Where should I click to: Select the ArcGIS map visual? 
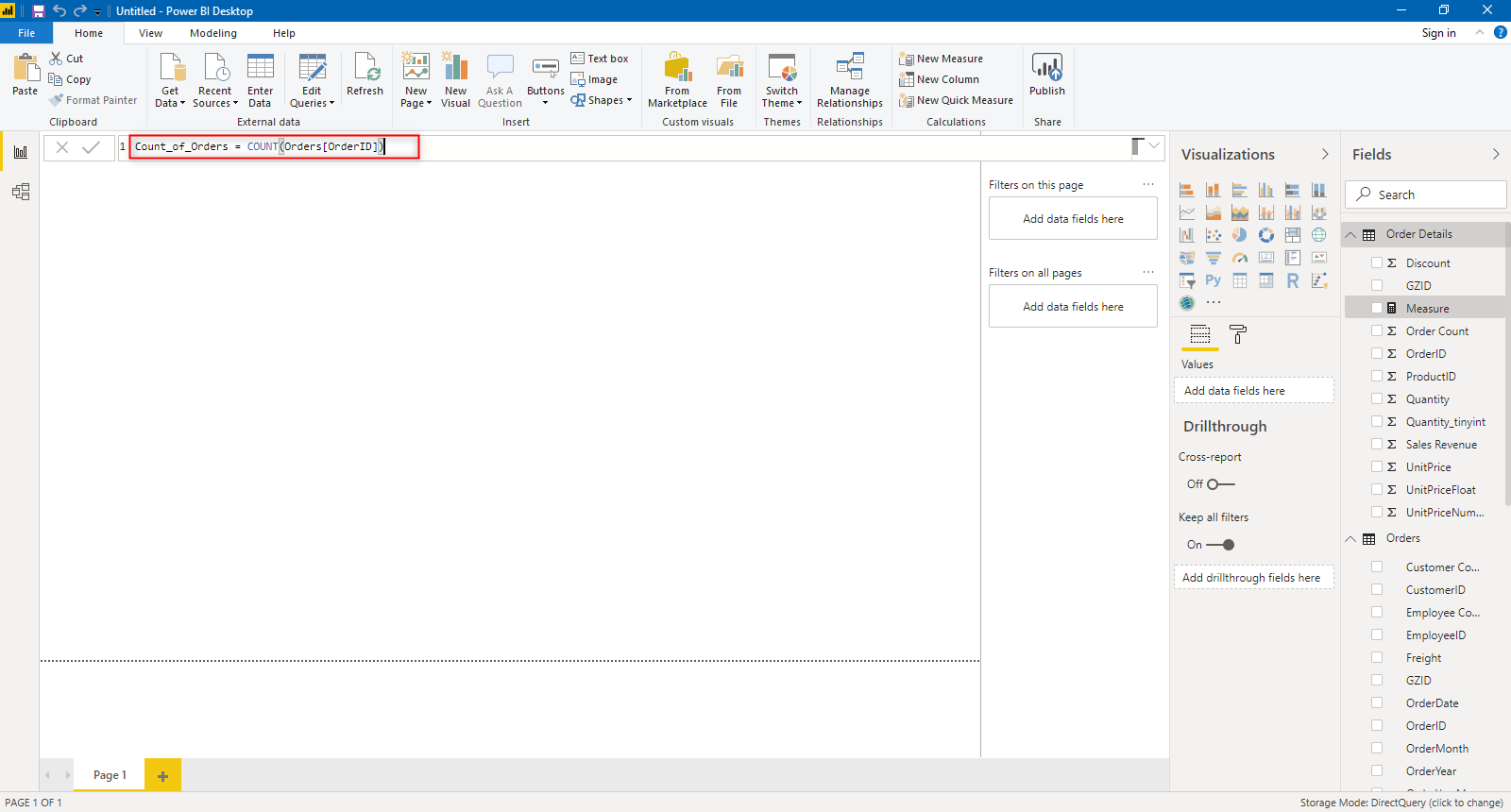coord(1187,303)
